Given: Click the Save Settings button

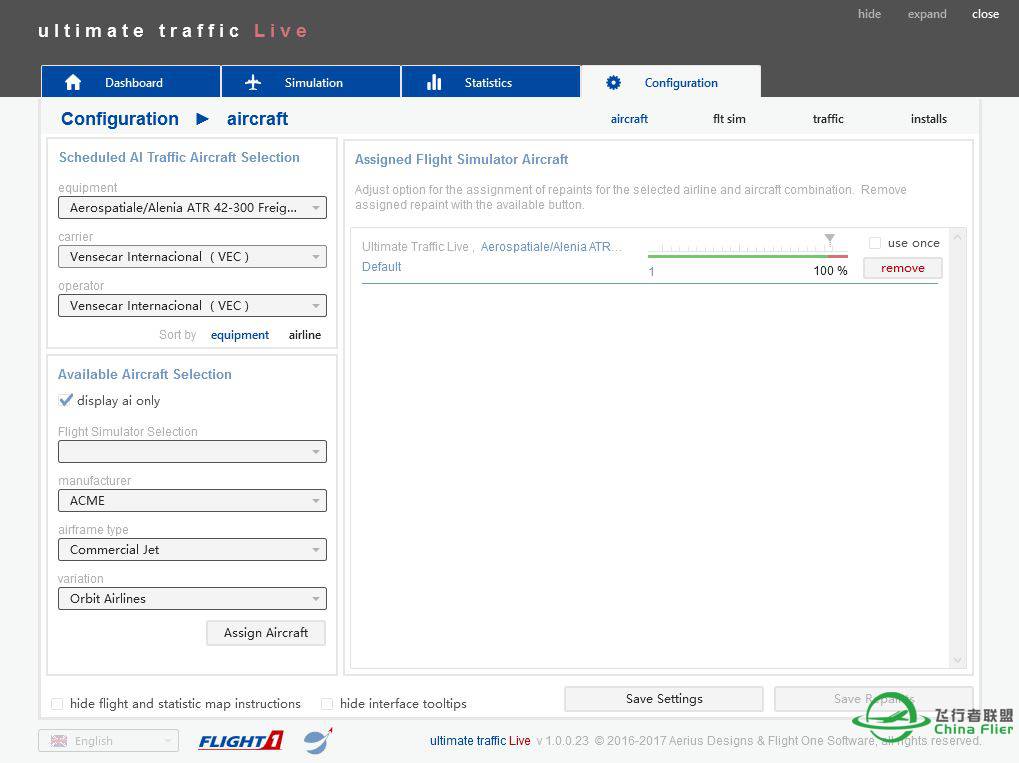Looking at the screenshot, I should point(664,699).
